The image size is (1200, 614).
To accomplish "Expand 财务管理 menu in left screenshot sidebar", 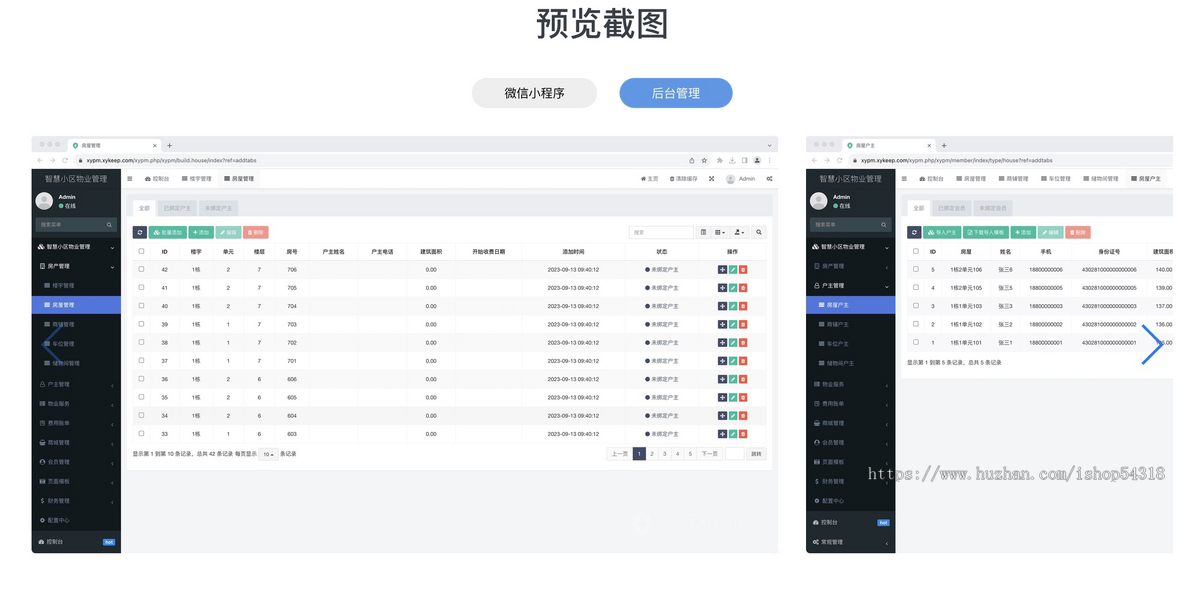I will coord(76,501).
